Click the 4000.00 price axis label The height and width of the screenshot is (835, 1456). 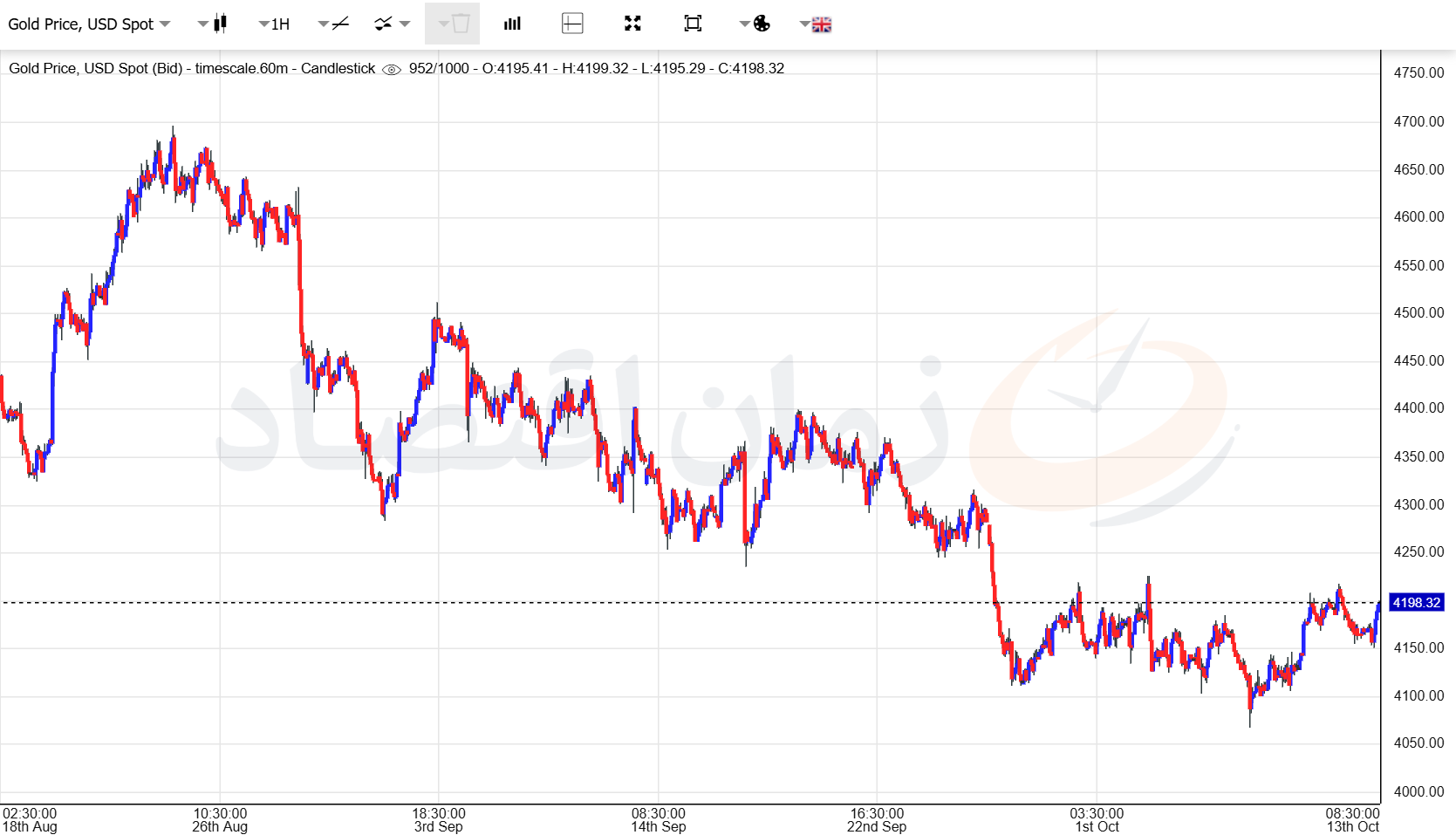click(1418, 791)
